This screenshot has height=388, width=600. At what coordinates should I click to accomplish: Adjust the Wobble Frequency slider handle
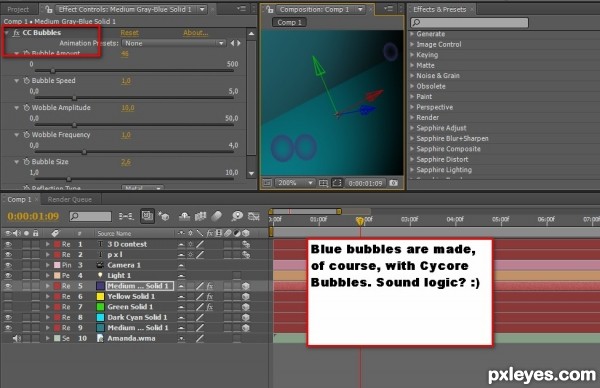(84, 152)
